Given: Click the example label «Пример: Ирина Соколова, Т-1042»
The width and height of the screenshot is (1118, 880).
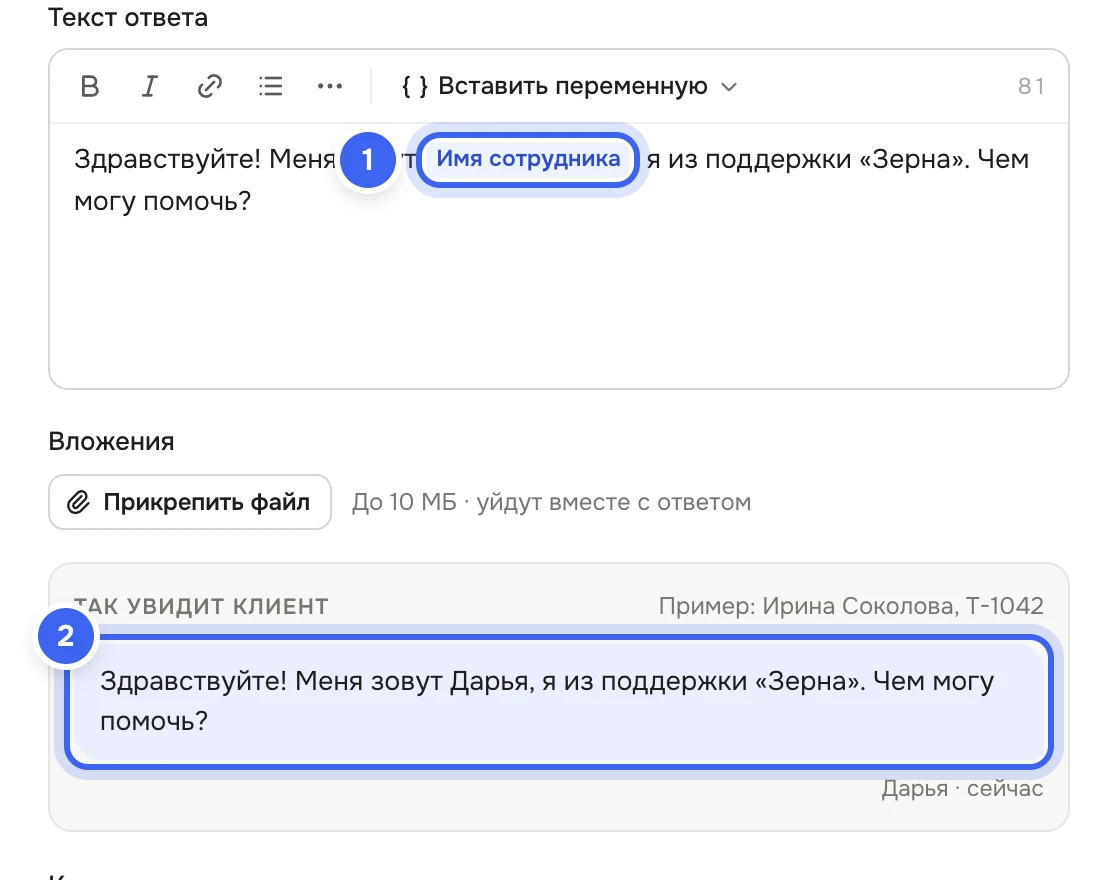Looking at the screenshot, I should [x=851, y=605].
